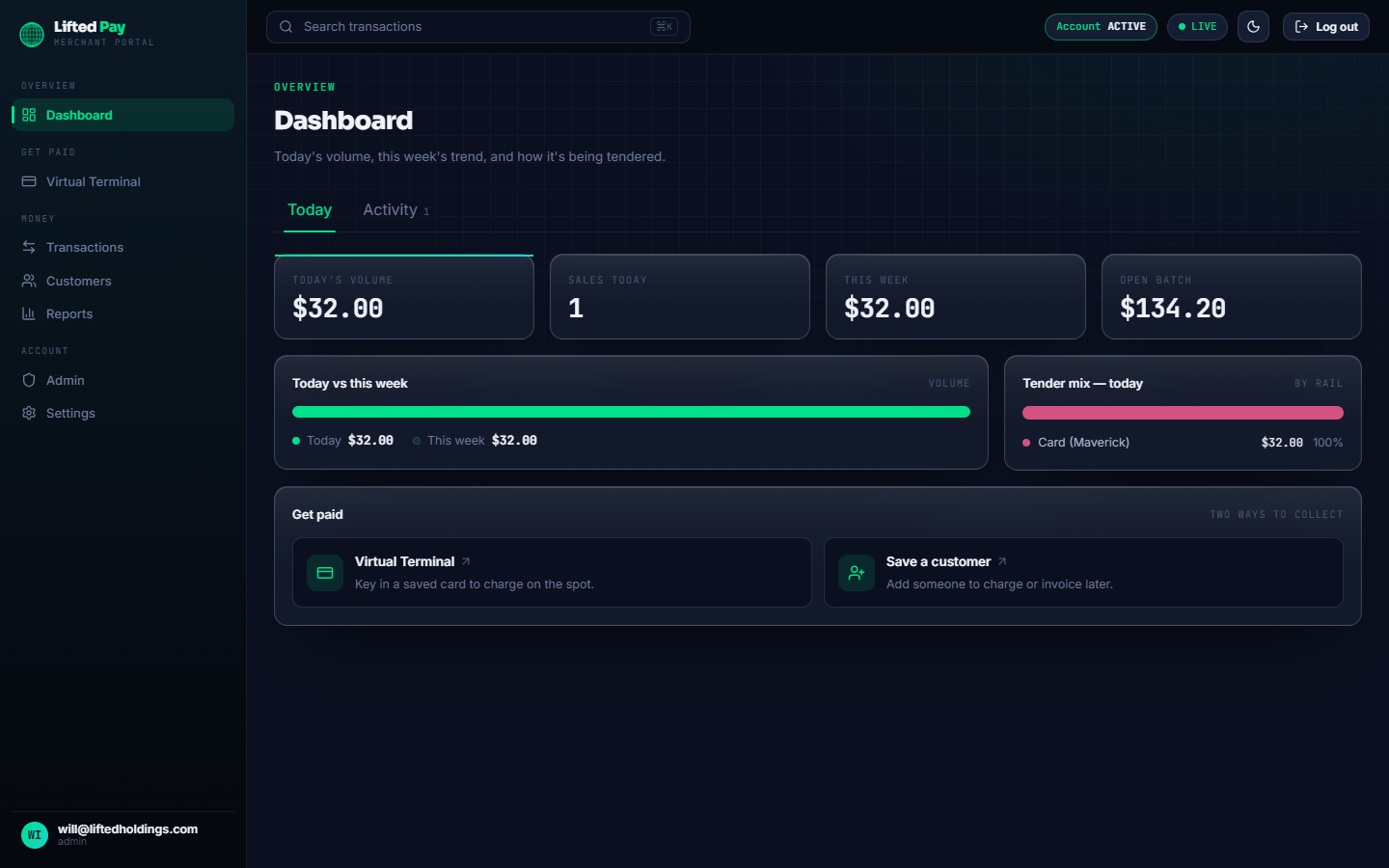Open Settings in the sidebar

tap(123, 413)
